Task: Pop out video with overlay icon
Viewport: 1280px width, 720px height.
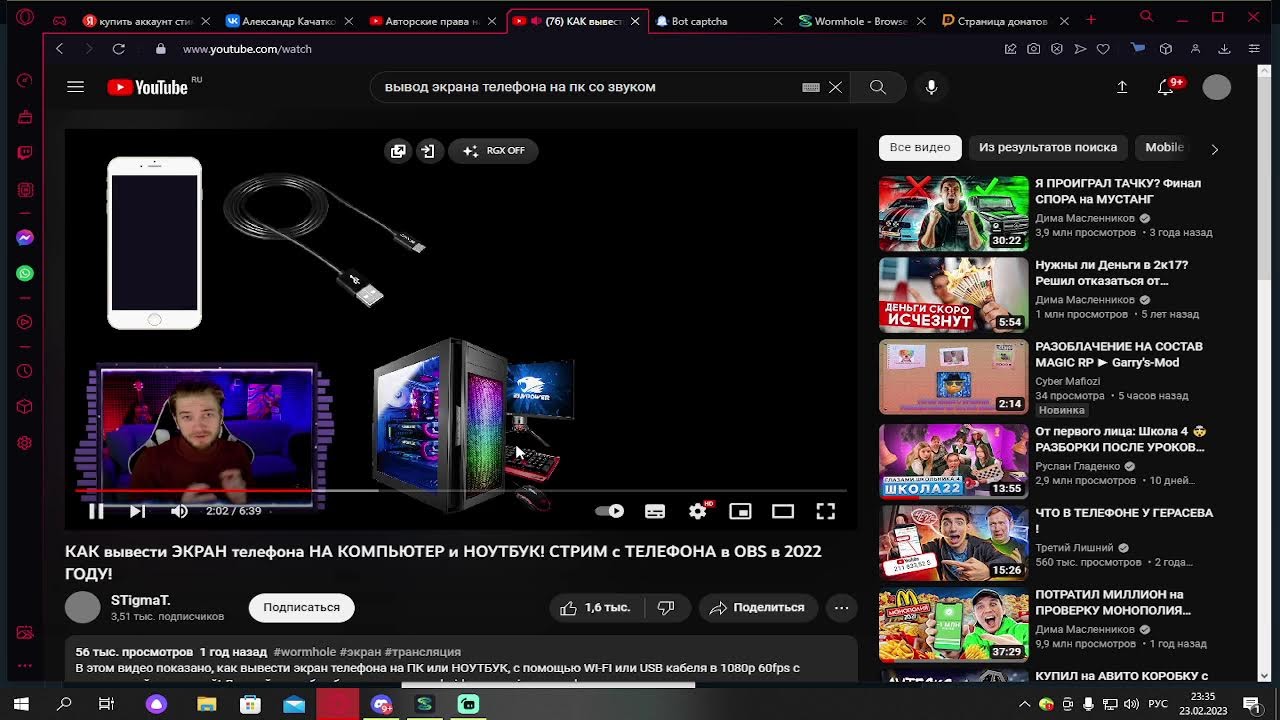Action: pyautogui.click(x=398, y=151)
